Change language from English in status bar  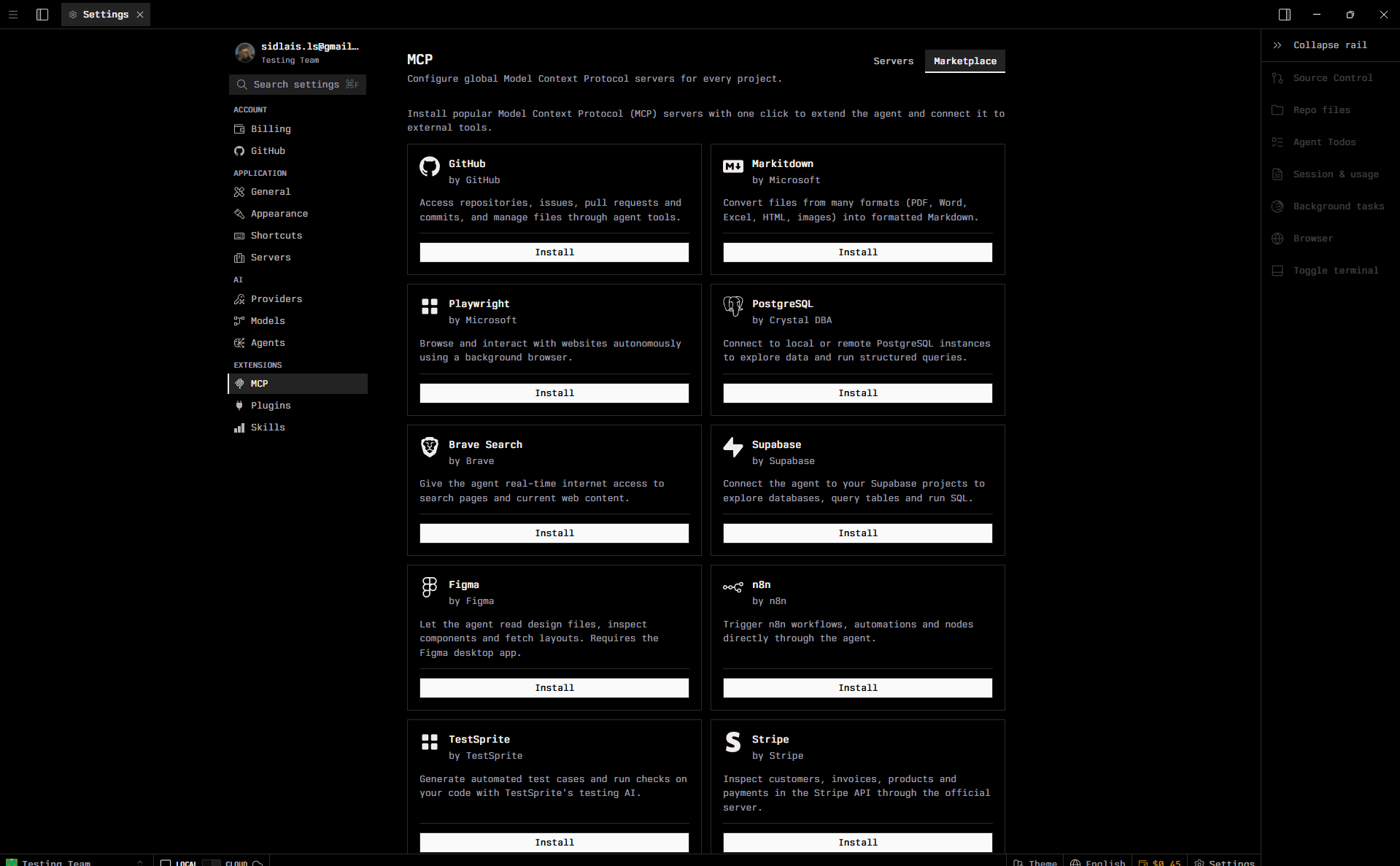pyautogui.click(x=1097, y=862)
